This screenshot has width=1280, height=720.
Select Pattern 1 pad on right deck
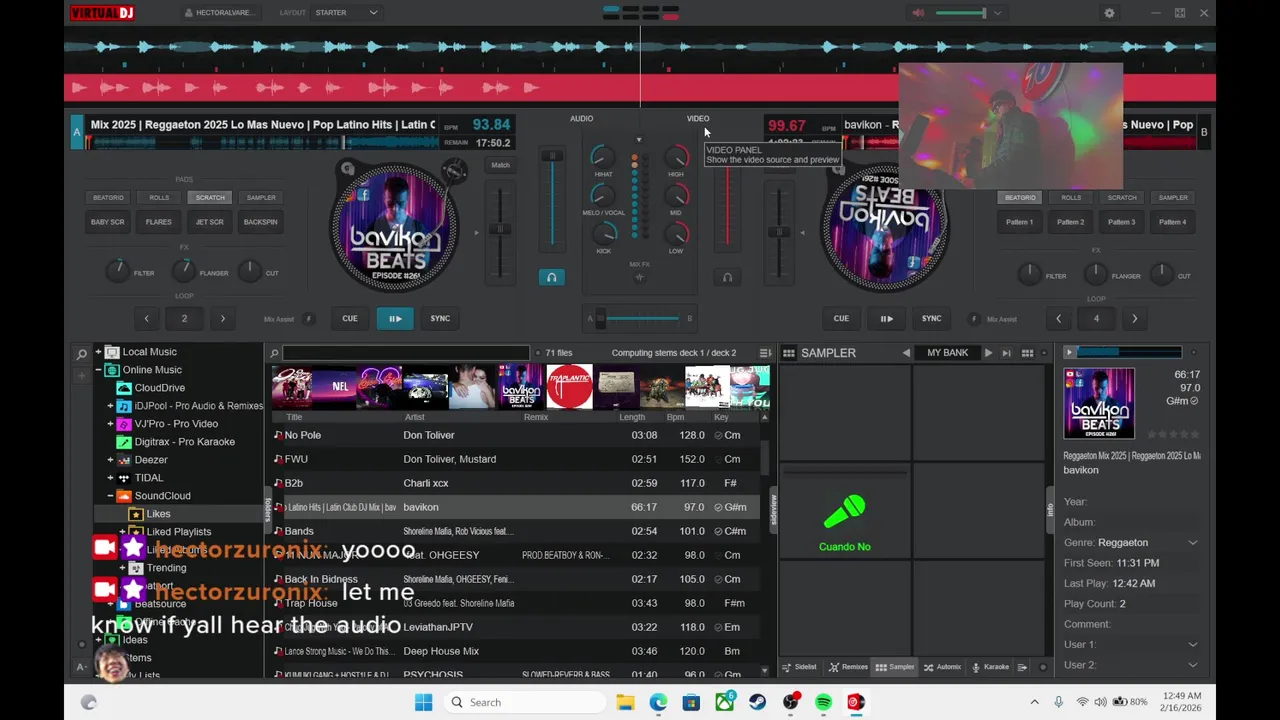pyautogui.click(x=1020, y=222)
